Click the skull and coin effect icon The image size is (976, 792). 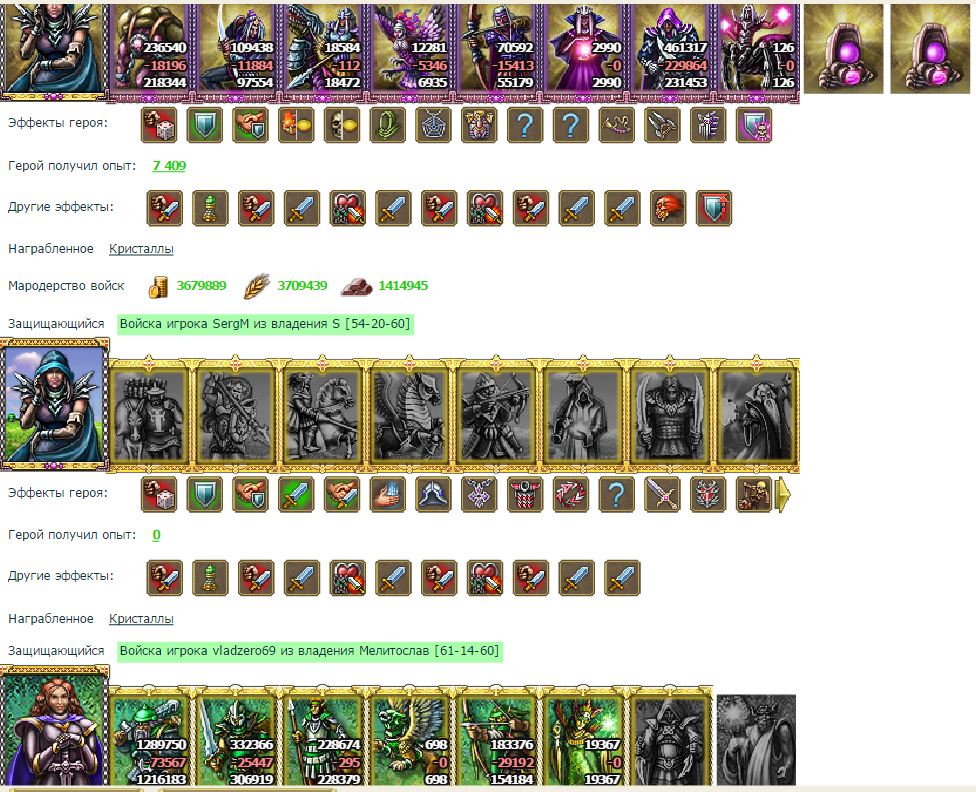[x=342, y=125]
